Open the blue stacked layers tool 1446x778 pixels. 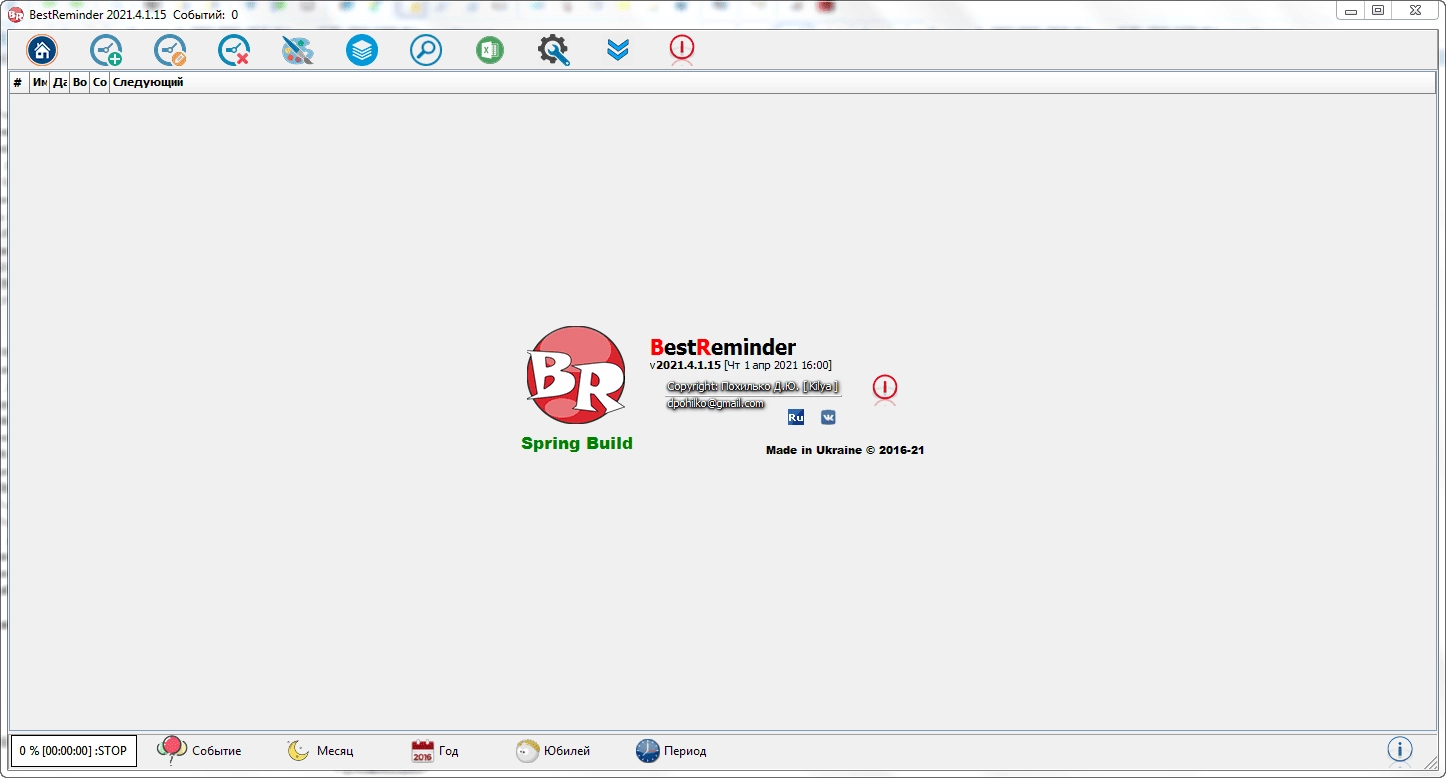(x=362, y=50)
